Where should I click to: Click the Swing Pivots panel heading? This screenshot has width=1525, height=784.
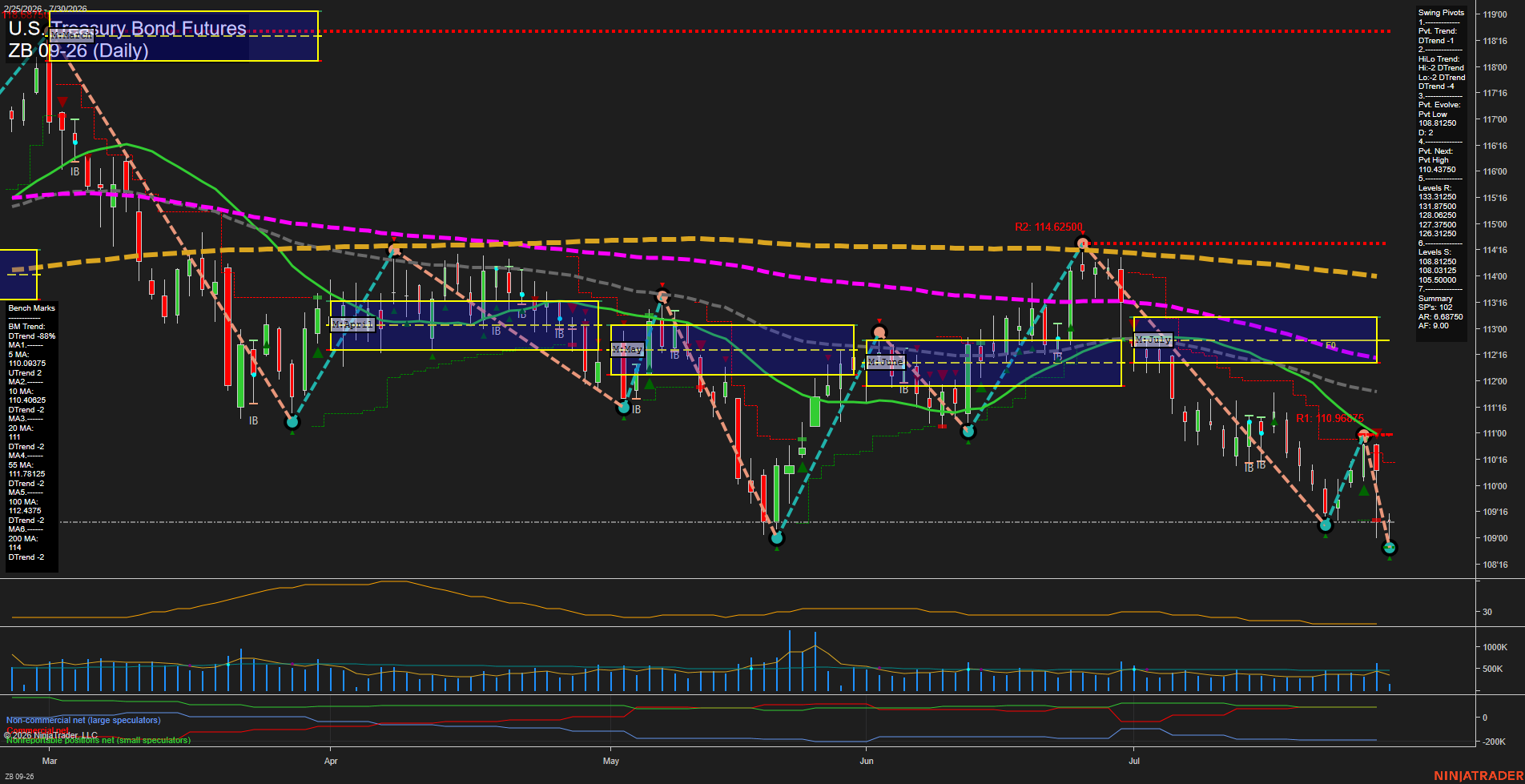(x=1441, y=13)
